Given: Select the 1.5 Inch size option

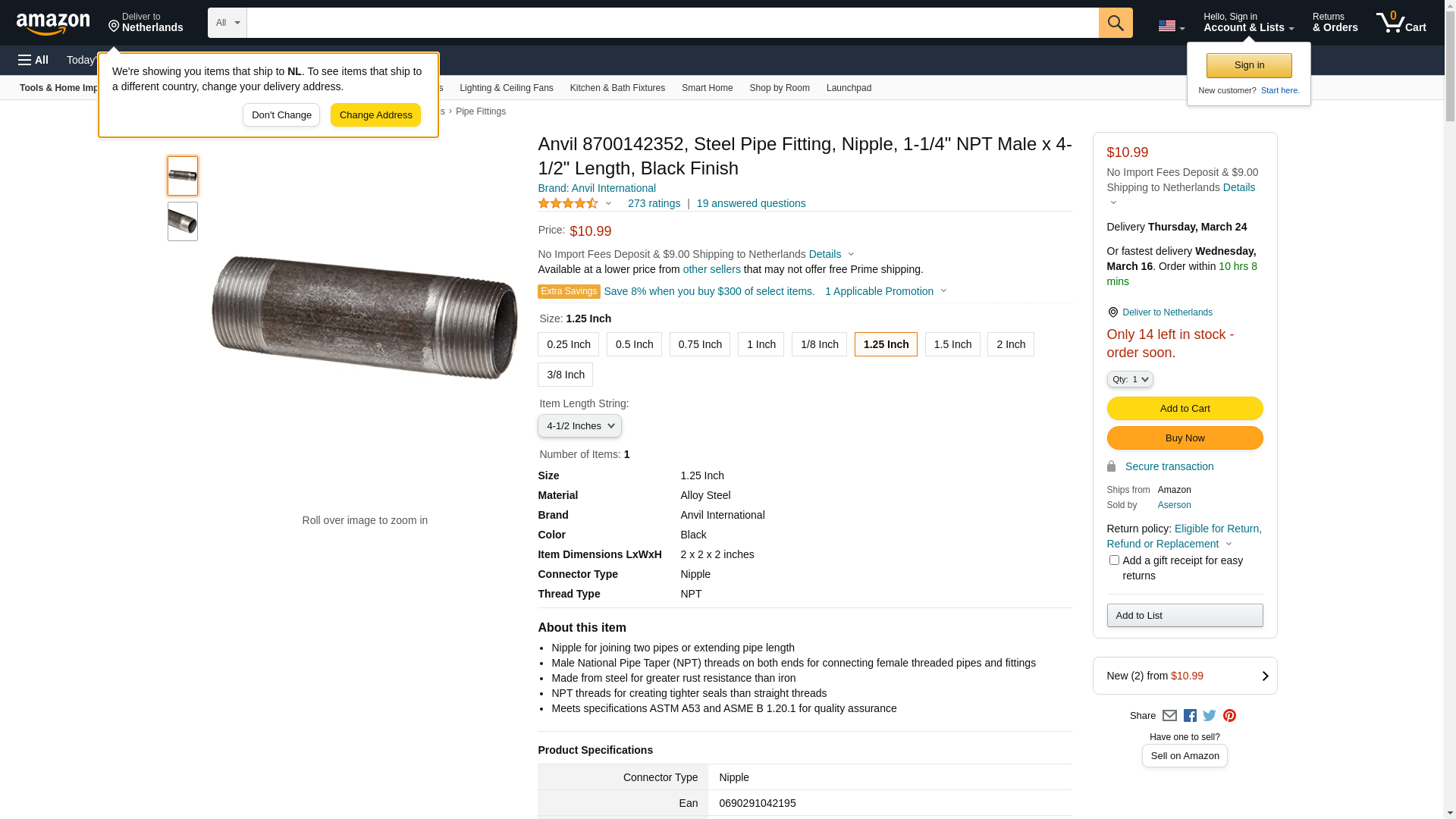Looking at the screenshot, I should pos(952,344).
